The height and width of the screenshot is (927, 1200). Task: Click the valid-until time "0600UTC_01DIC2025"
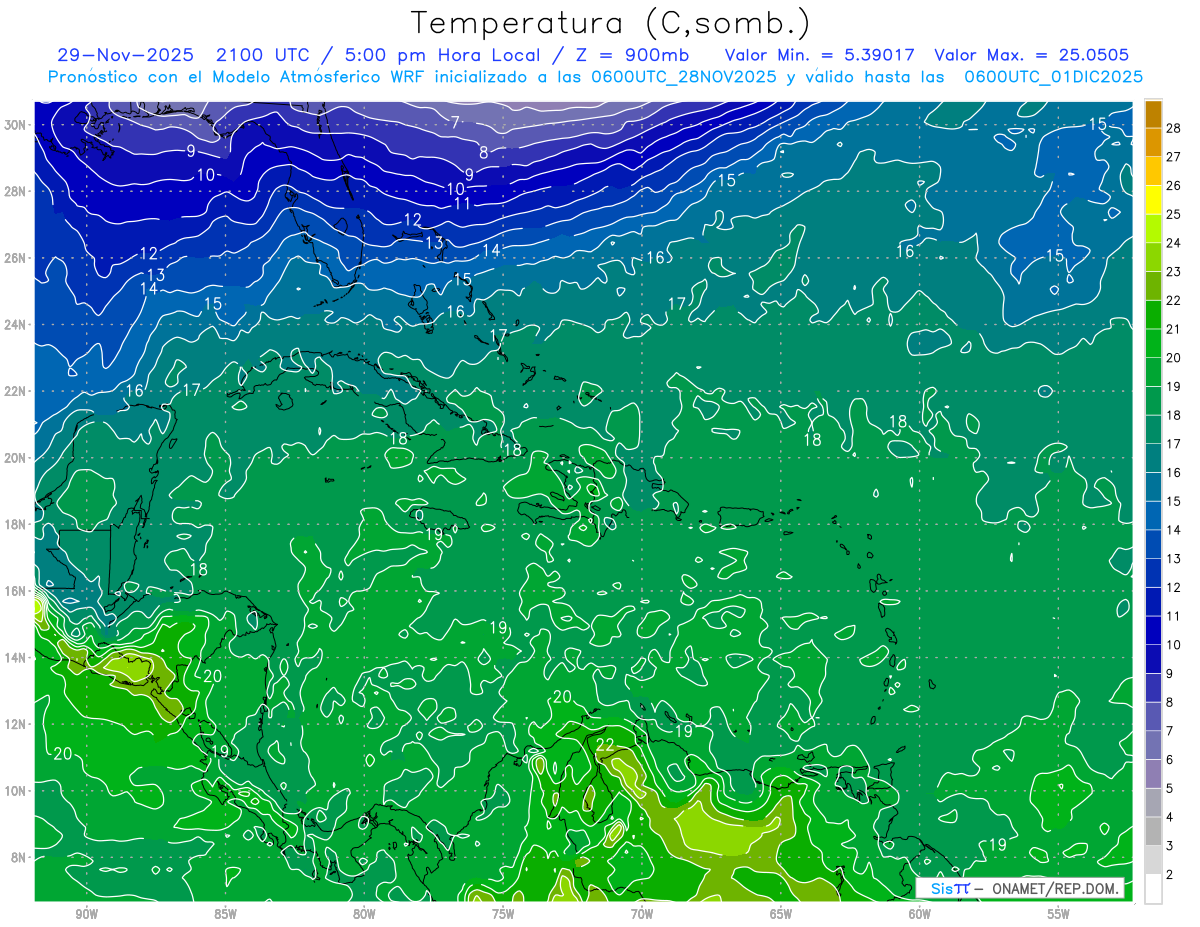1053,77
